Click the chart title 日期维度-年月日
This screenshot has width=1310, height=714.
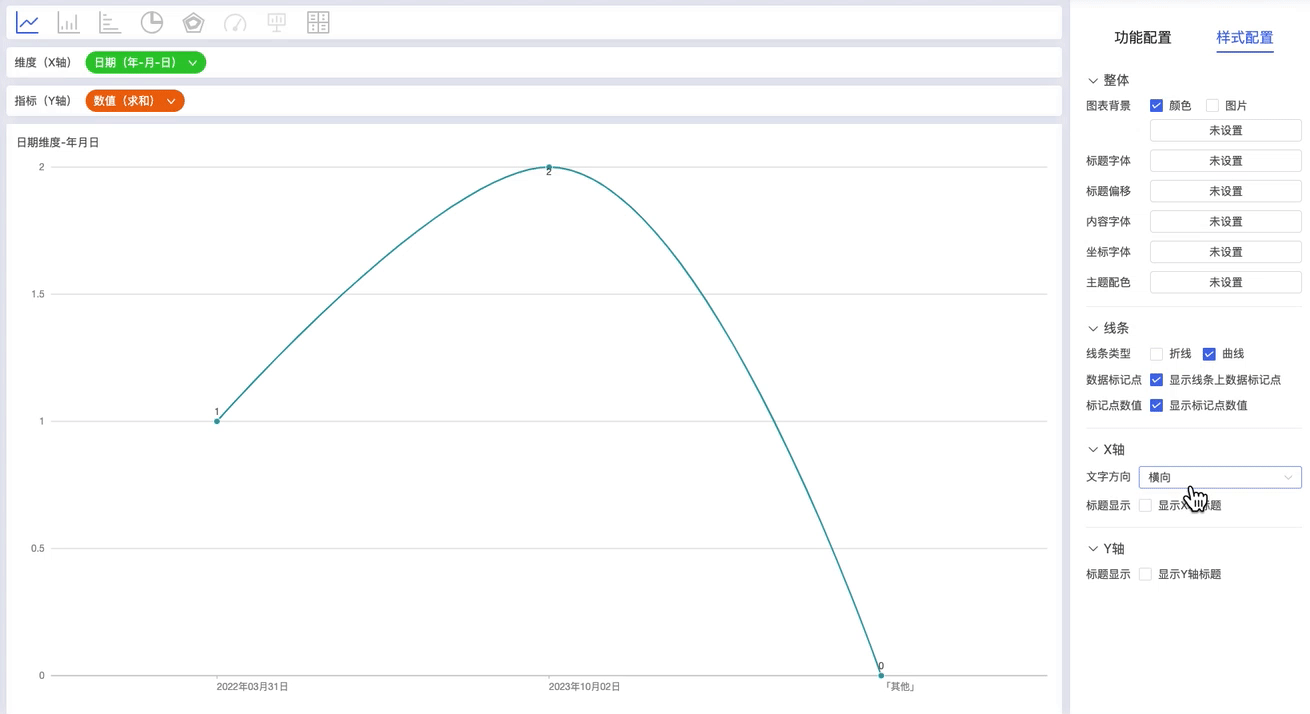[58, 143]
